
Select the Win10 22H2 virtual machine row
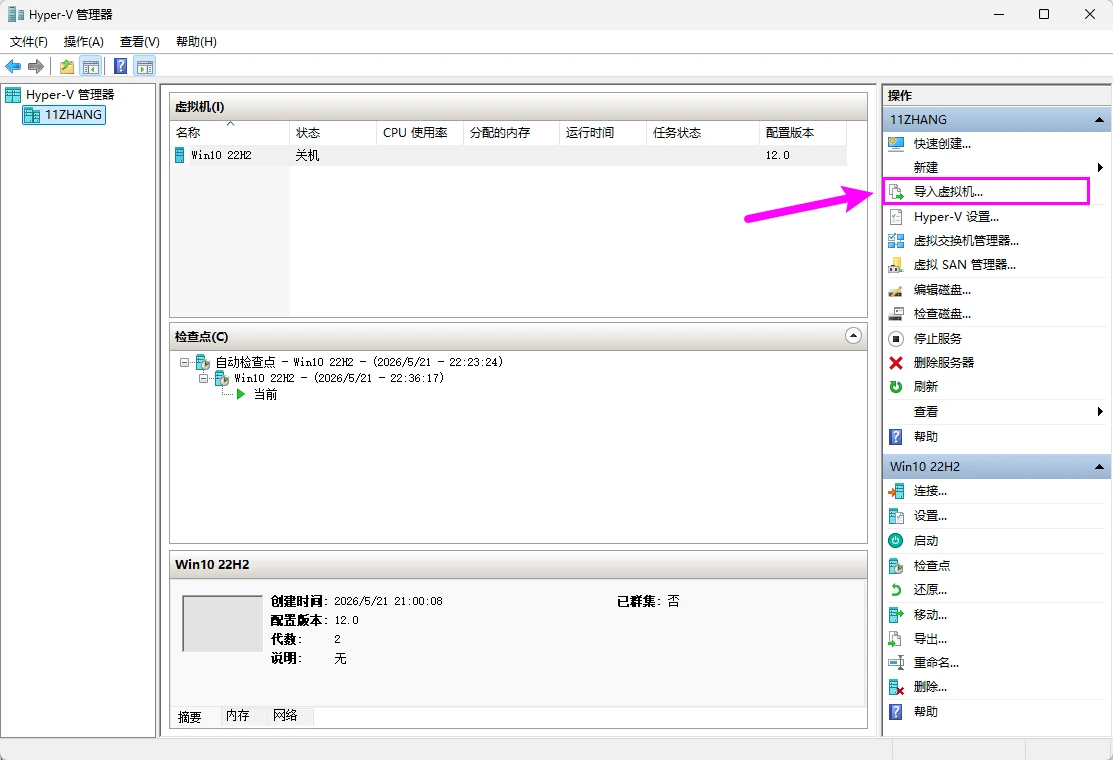pos(509,155)
